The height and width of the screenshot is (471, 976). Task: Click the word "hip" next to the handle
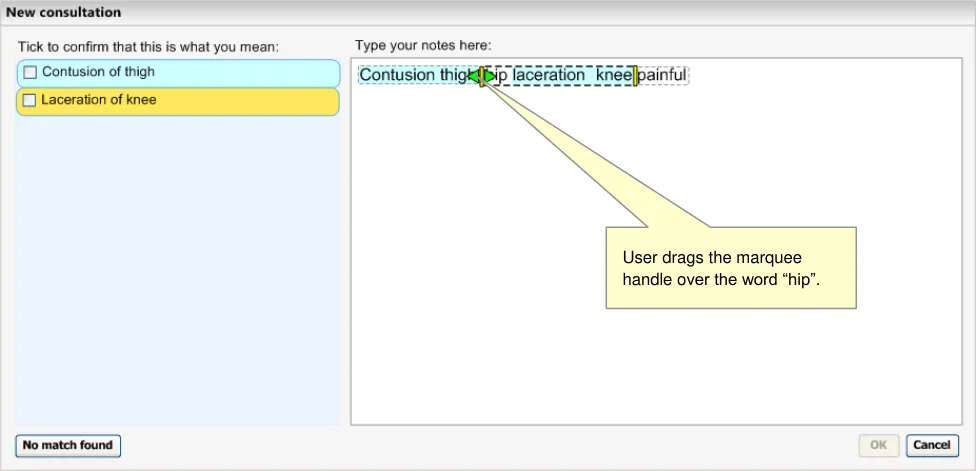[x=500, y=75]
